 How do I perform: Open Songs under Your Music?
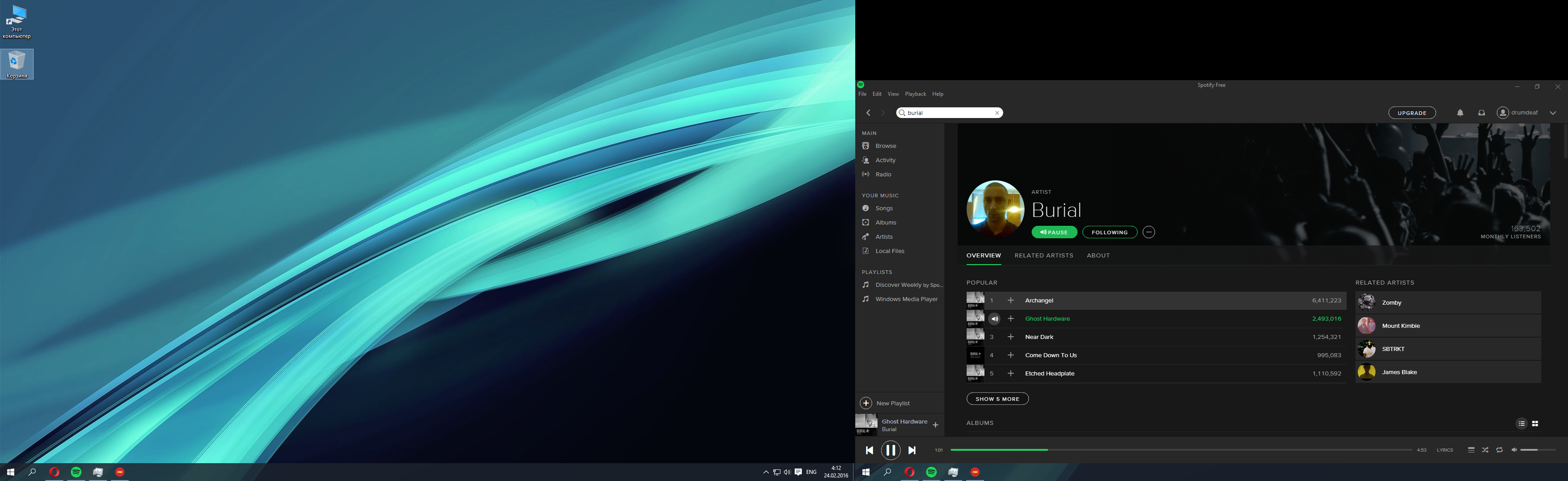(x=884, y=208)
